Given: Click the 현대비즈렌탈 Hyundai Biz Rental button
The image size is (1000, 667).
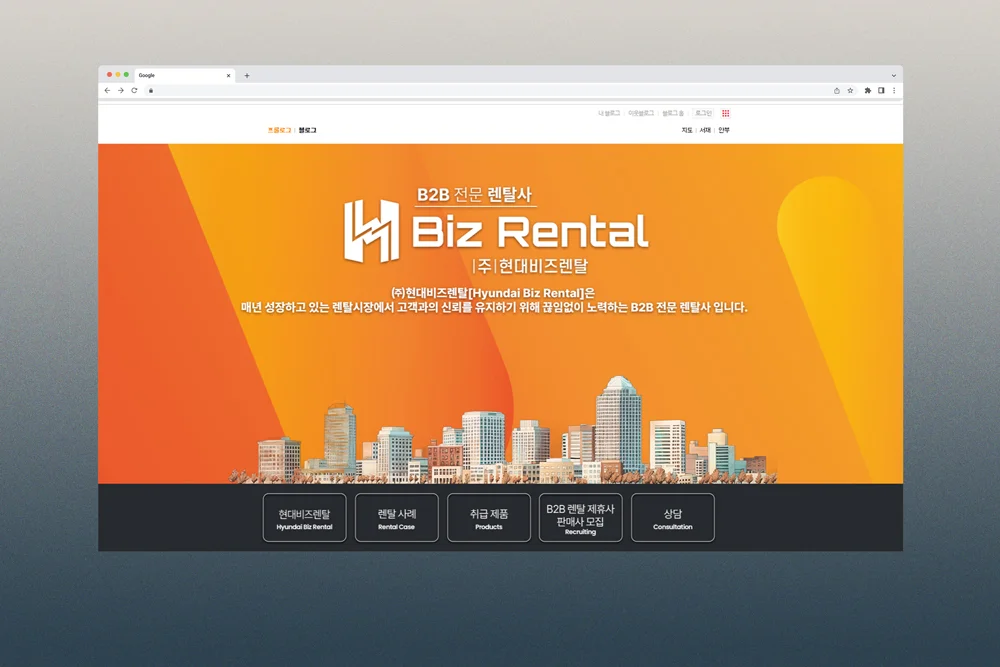Looking at the screenshot, I should tap(304, 518).
